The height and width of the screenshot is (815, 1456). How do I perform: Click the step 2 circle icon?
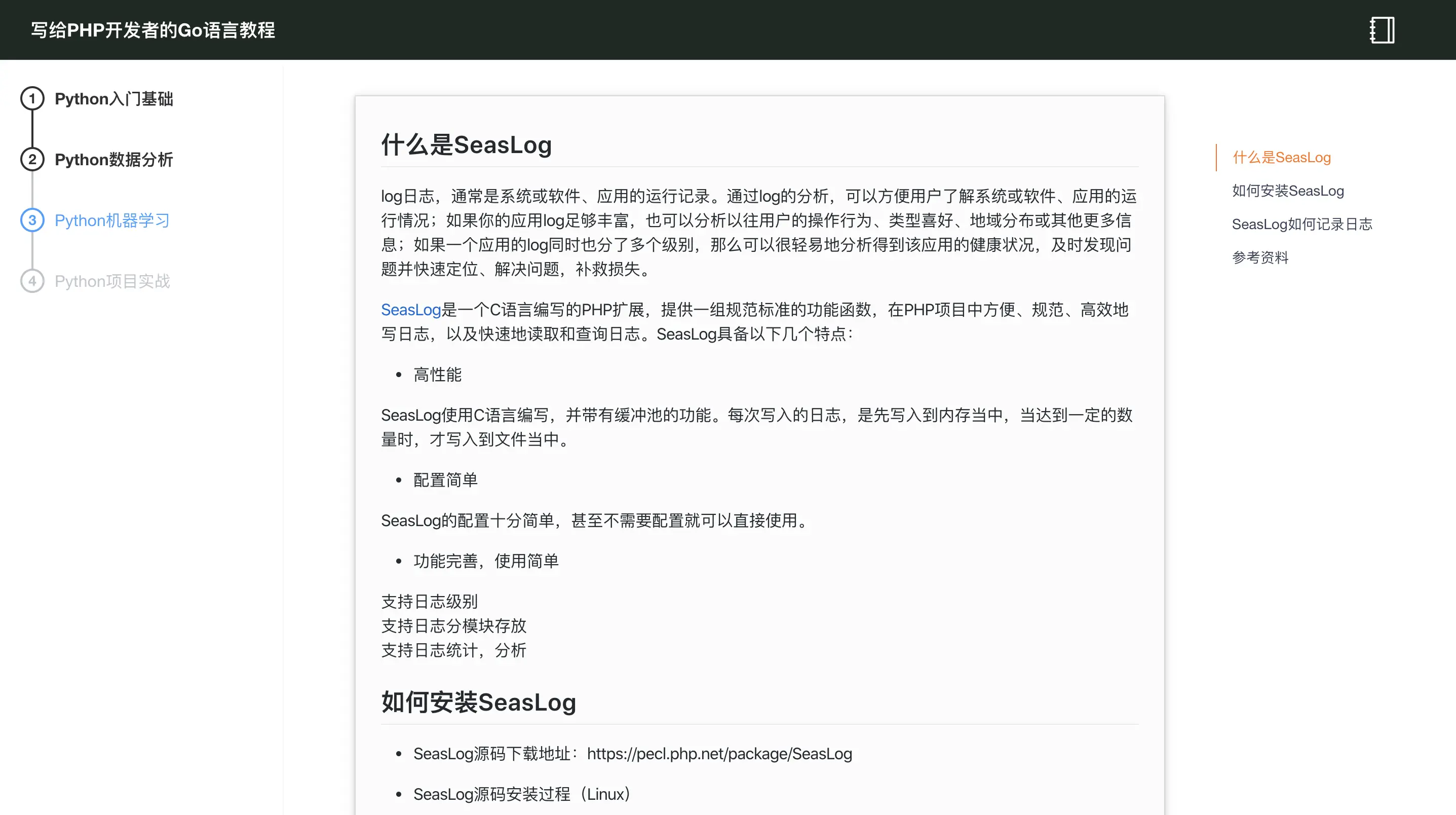pyautogui.click(x=32, y=160)
